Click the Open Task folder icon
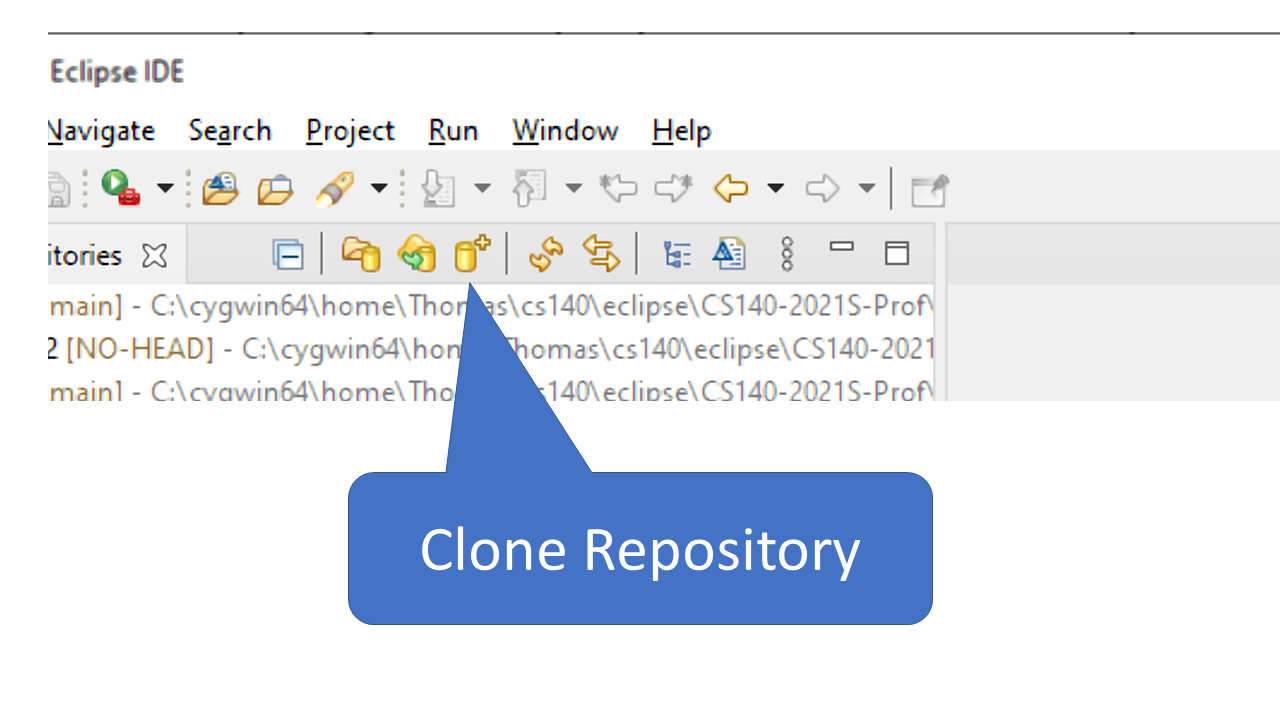 tap(275, 188)
